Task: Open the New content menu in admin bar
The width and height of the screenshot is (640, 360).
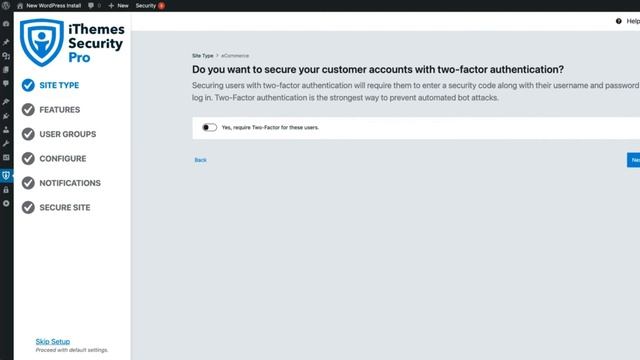Action: tap(118, 6)
